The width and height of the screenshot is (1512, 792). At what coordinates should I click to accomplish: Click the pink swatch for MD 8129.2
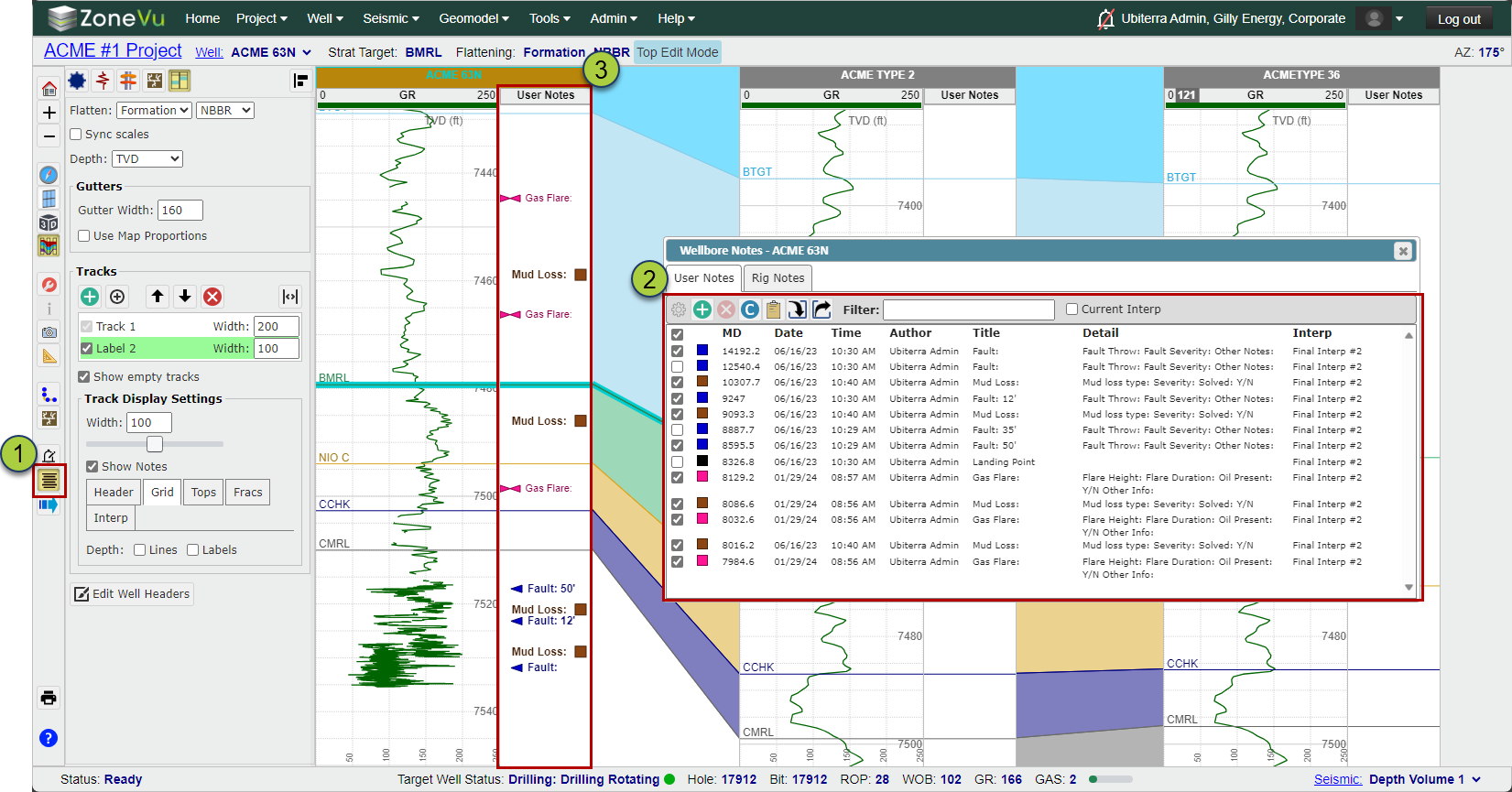pyautogui.click(x=702, y=477)
